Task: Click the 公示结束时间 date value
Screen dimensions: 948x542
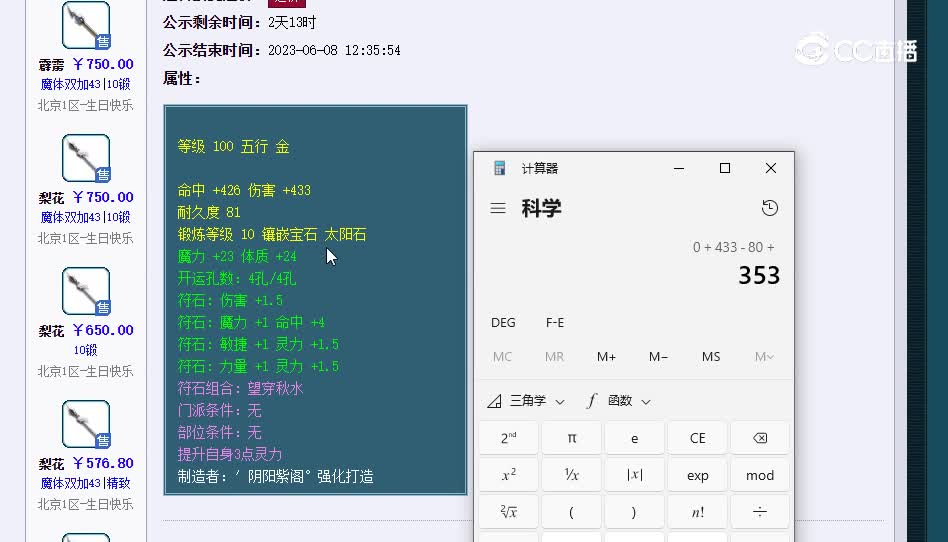Action: point(334,50)
